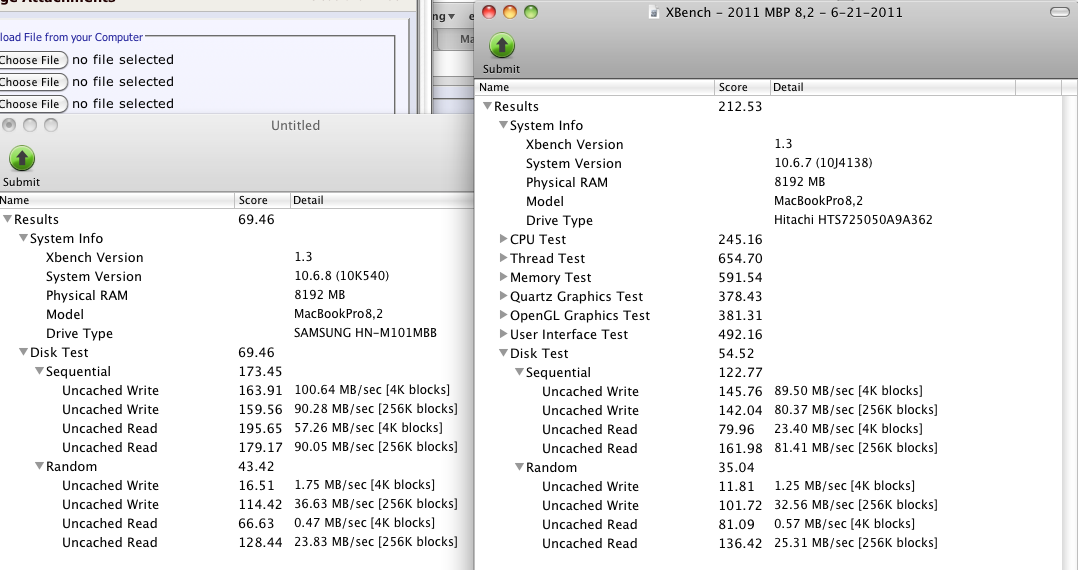Click Detail column header in XBench MBP window
Screen dimensions: 1078x570
coord(892,87)
